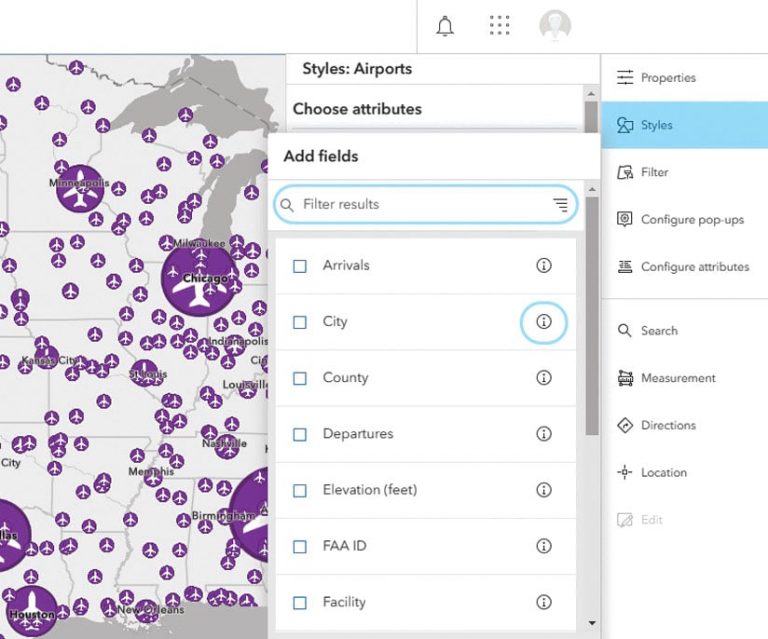Click the Filter results input field
This screenshot has height=639, width=768.
click(x=425, y=205)
